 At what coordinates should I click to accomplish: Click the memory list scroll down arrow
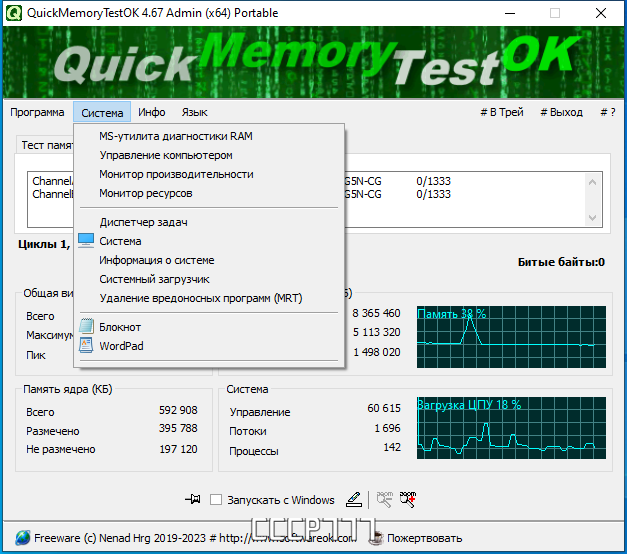click(593, 218)
